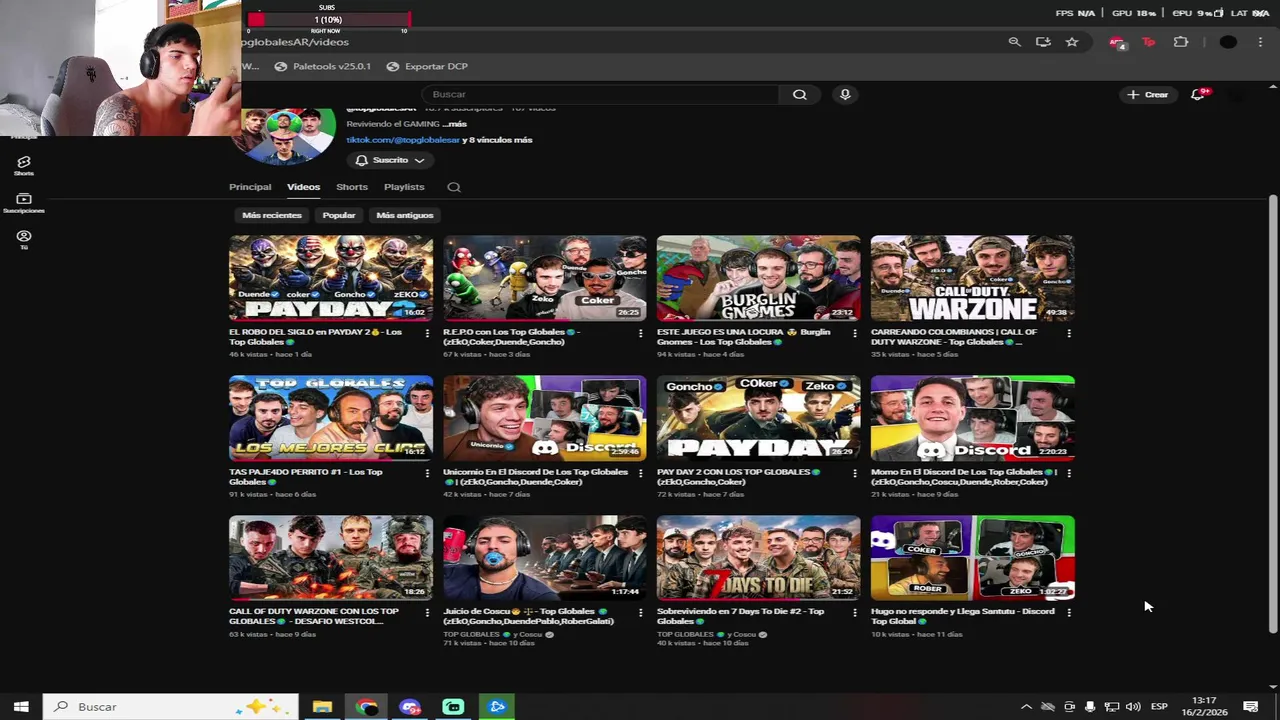Click the red Tp extension icon
This screenshot has width=1280, height=720.
click(x=1148, y=42)
